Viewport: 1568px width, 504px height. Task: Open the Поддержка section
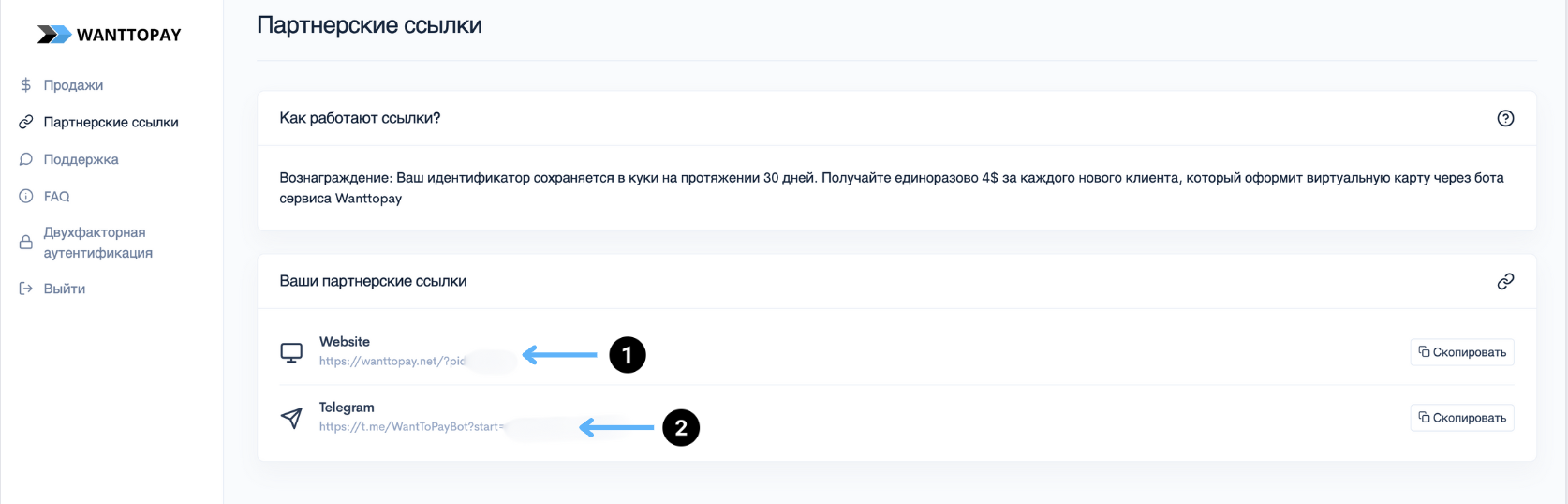pos(81,159)
